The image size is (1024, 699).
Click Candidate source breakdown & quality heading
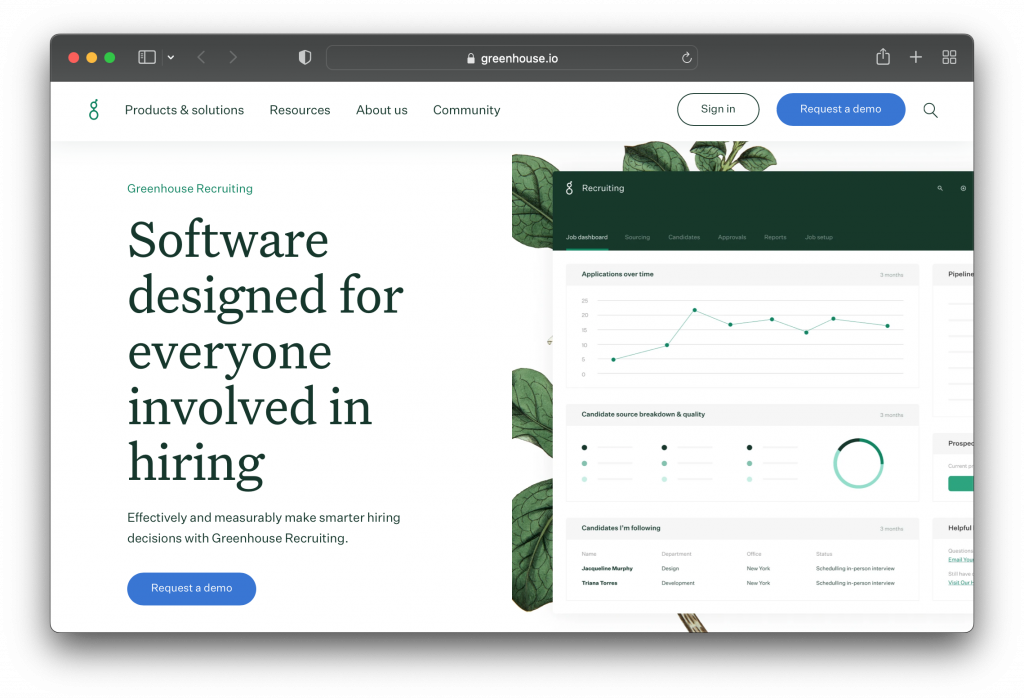click(643, 414)
